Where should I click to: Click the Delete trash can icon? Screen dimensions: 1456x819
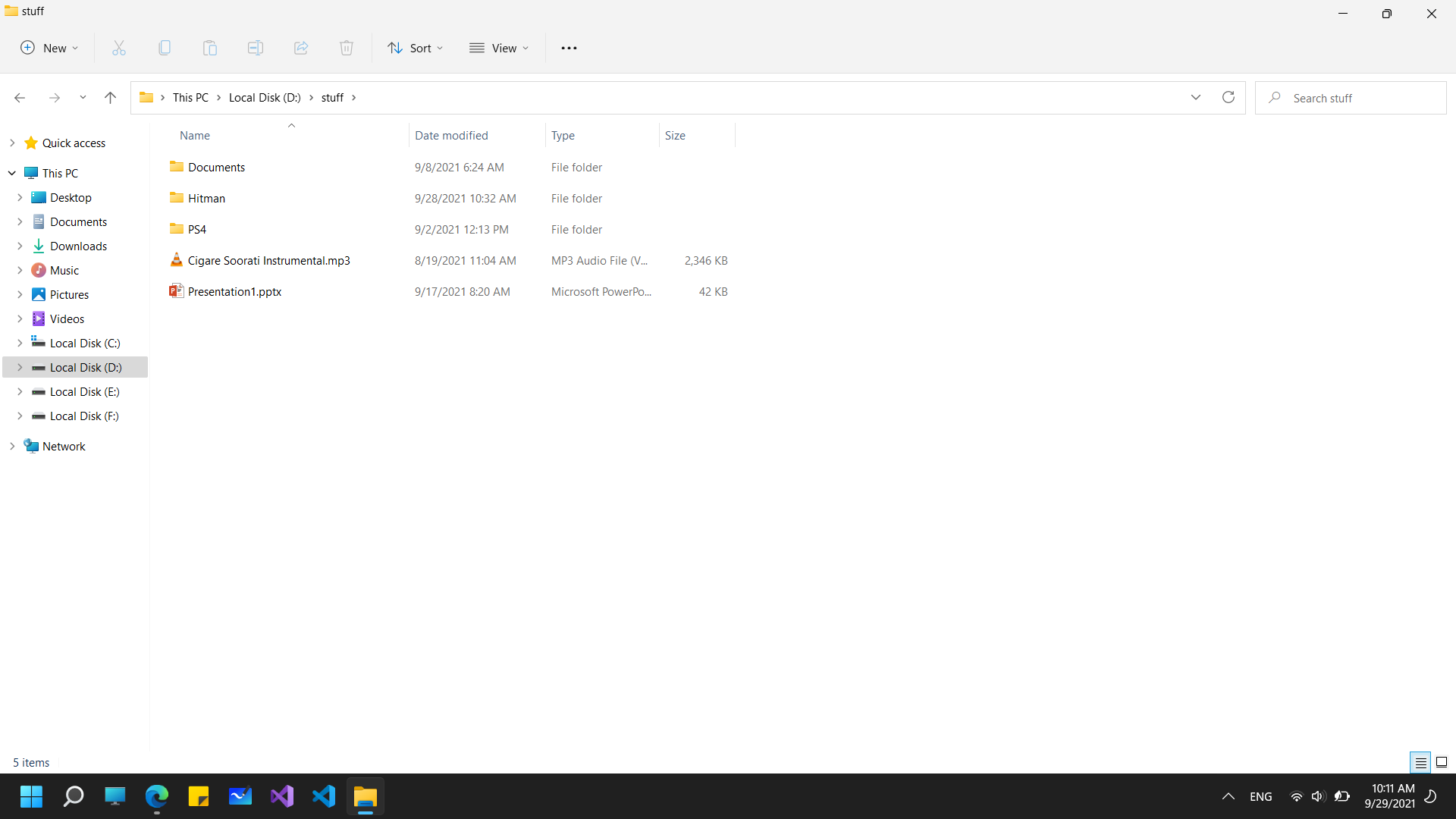coord(347,48)
